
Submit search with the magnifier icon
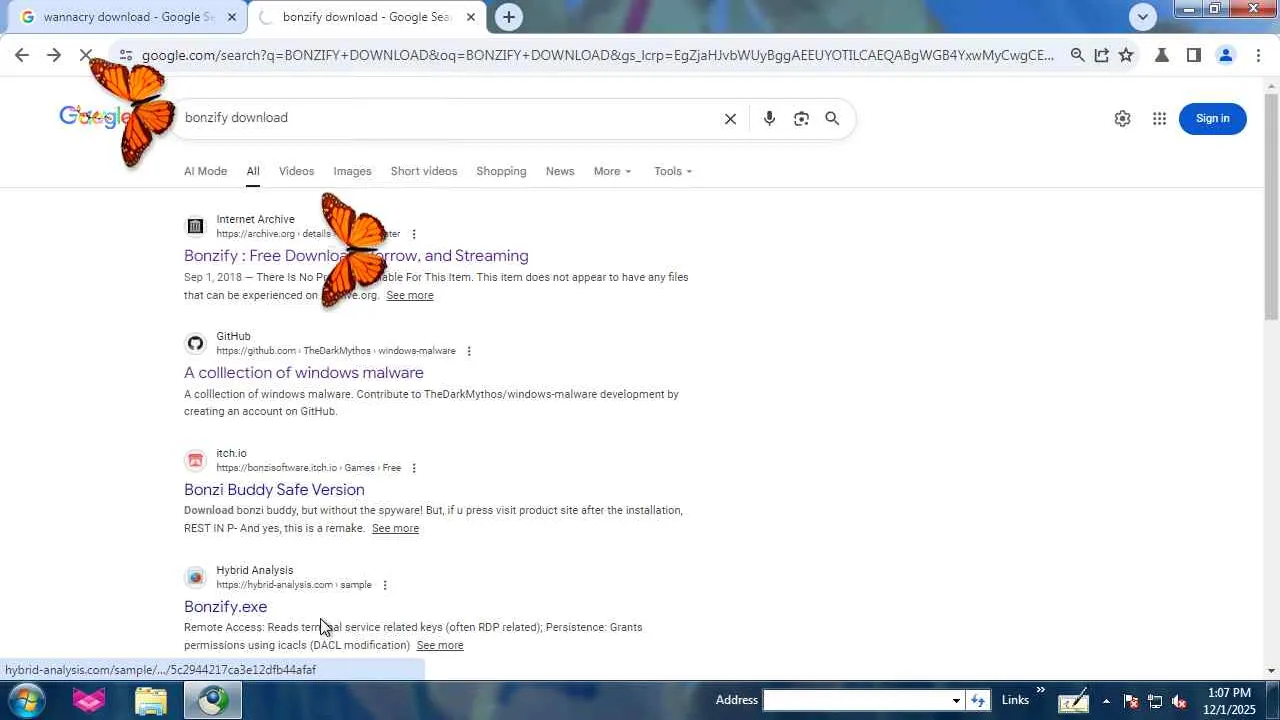point(832,119)
